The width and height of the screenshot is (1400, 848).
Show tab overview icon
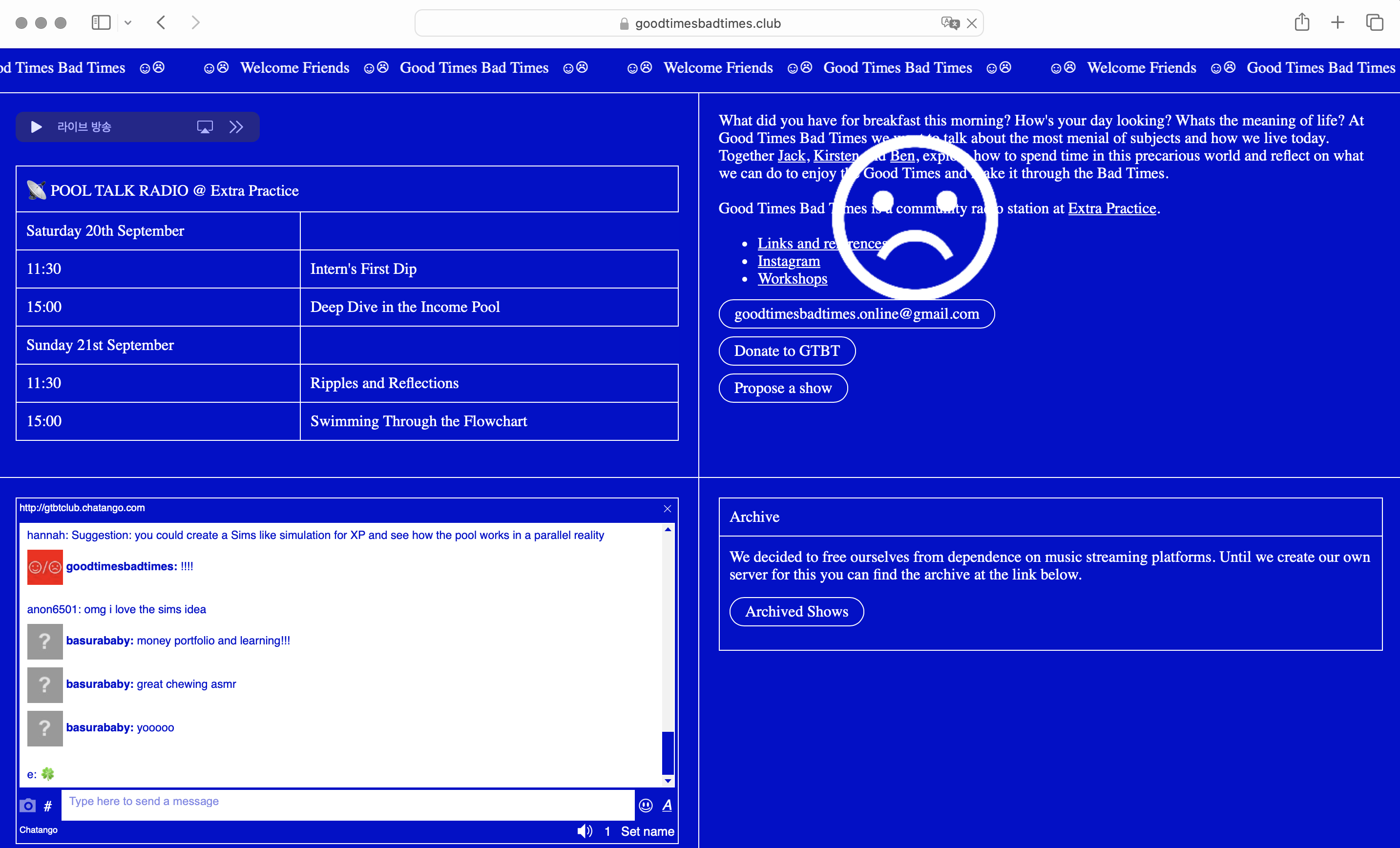(x=1375, y=23)
